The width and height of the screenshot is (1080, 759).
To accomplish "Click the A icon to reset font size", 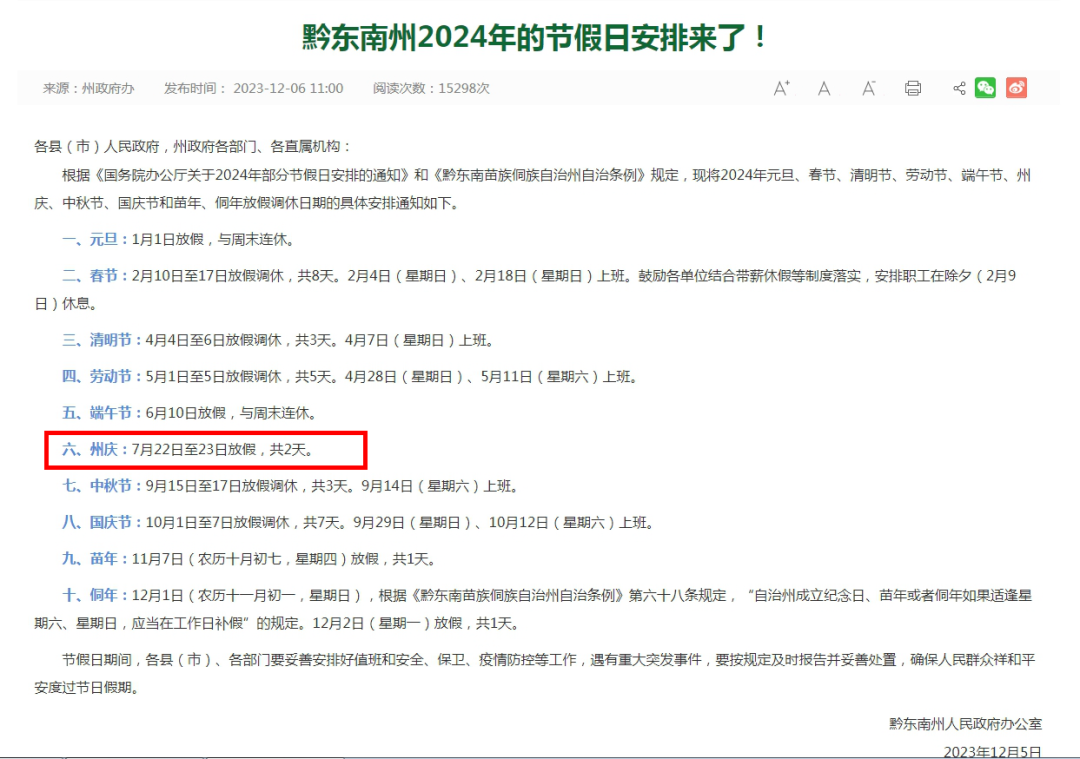I will coord(824,88).
